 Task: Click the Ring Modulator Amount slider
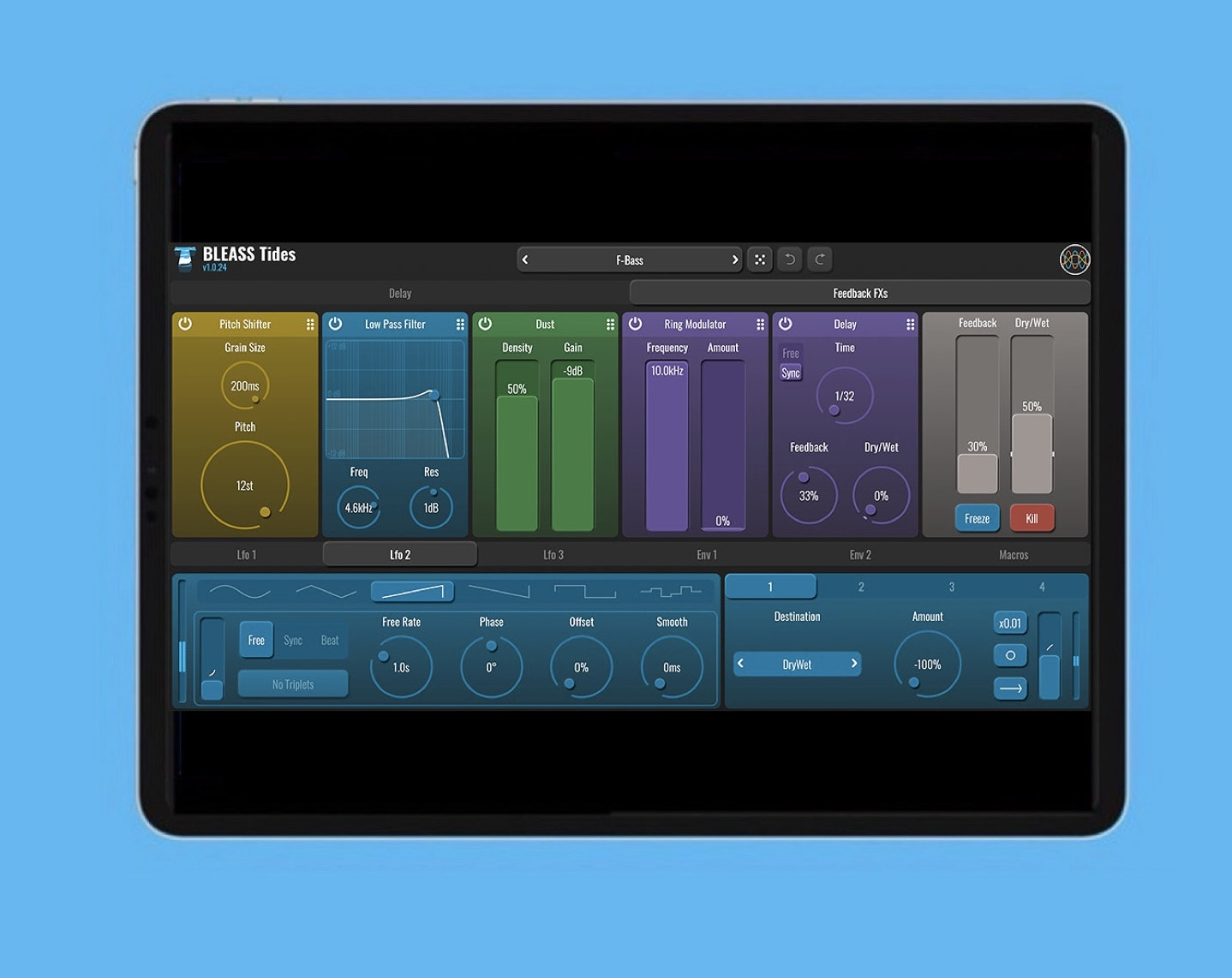pos(723,445)
